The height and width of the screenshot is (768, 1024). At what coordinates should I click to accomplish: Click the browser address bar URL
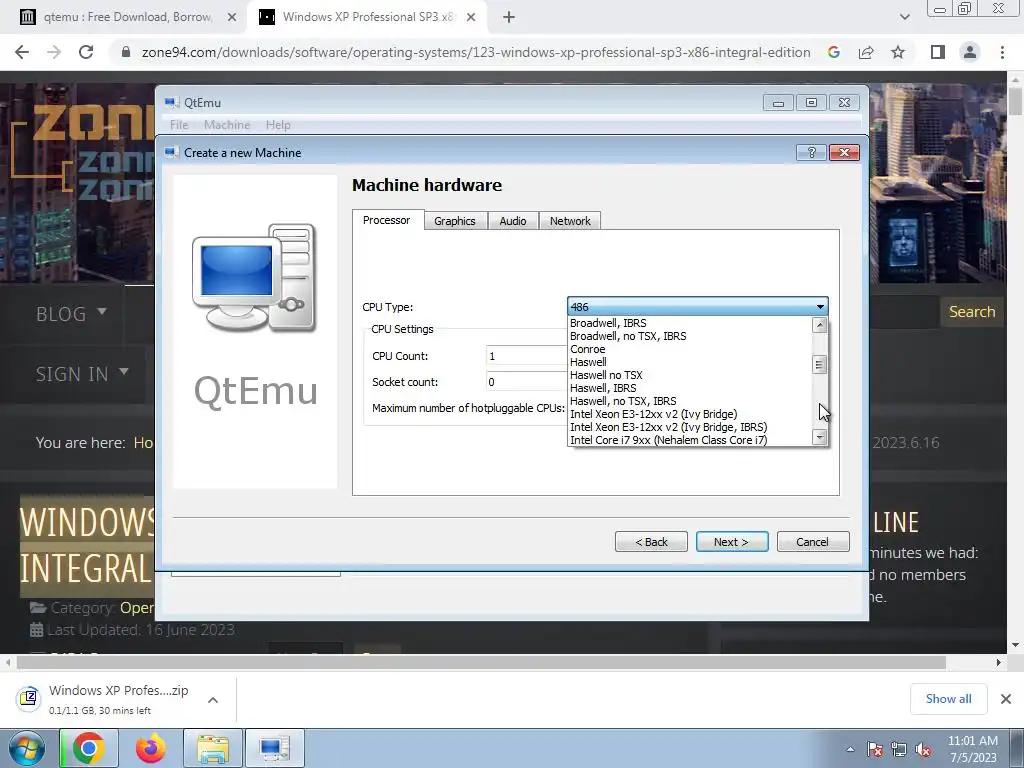(476, 52)
